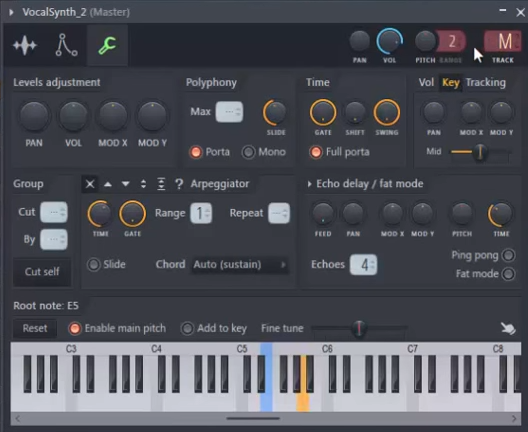
Task: Expand the Echo delay / fat mode arrow
Action: [309, 184]
